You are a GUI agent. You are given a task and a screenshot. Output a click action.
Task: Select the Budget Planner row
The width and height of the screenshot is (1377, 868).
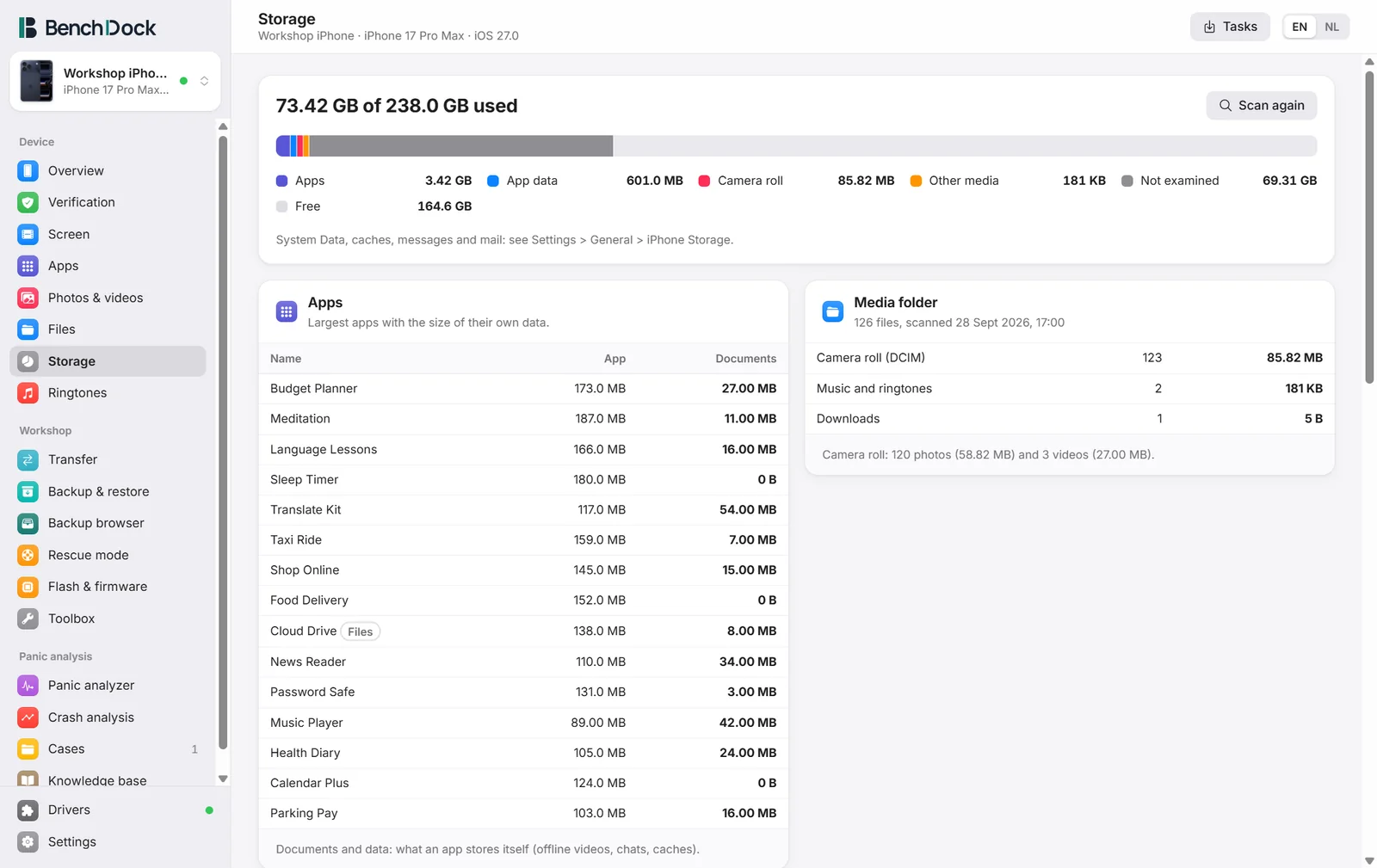point(523,389)
